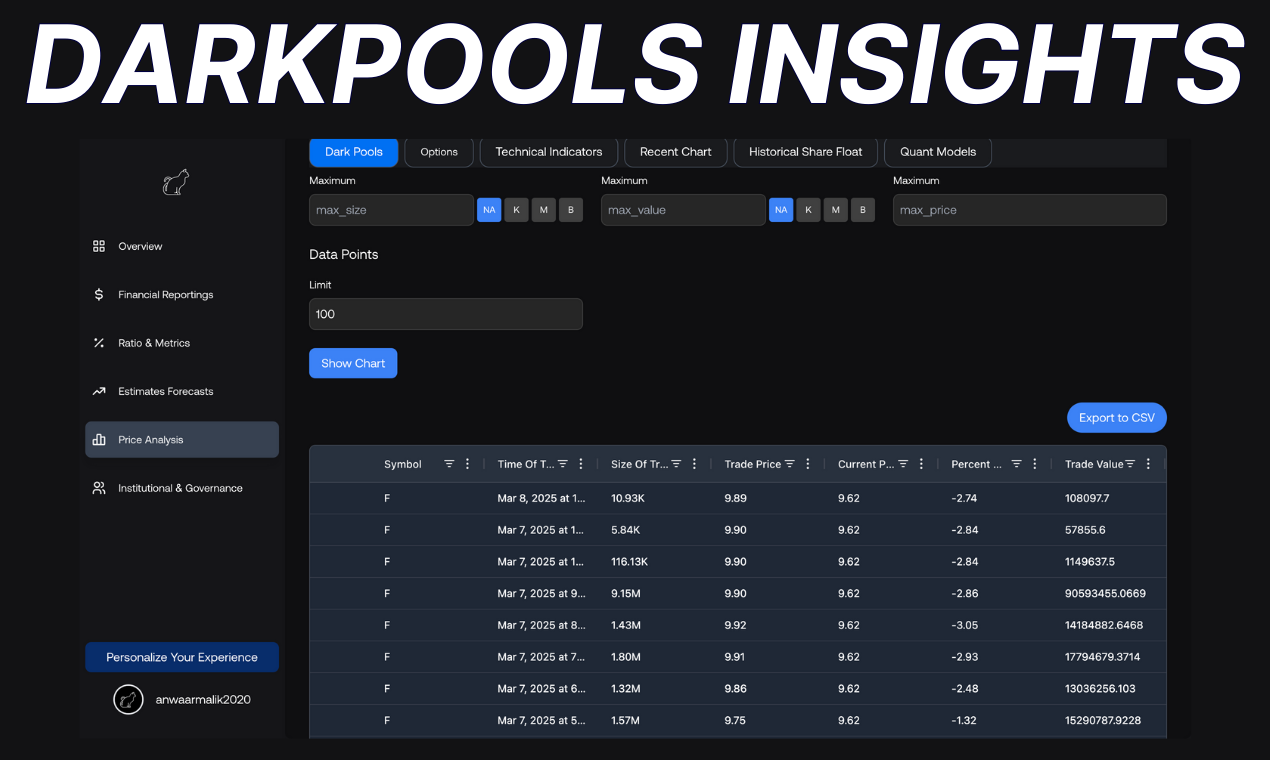Click Estimates Forecasts trend icon

[x=99, y=391]
